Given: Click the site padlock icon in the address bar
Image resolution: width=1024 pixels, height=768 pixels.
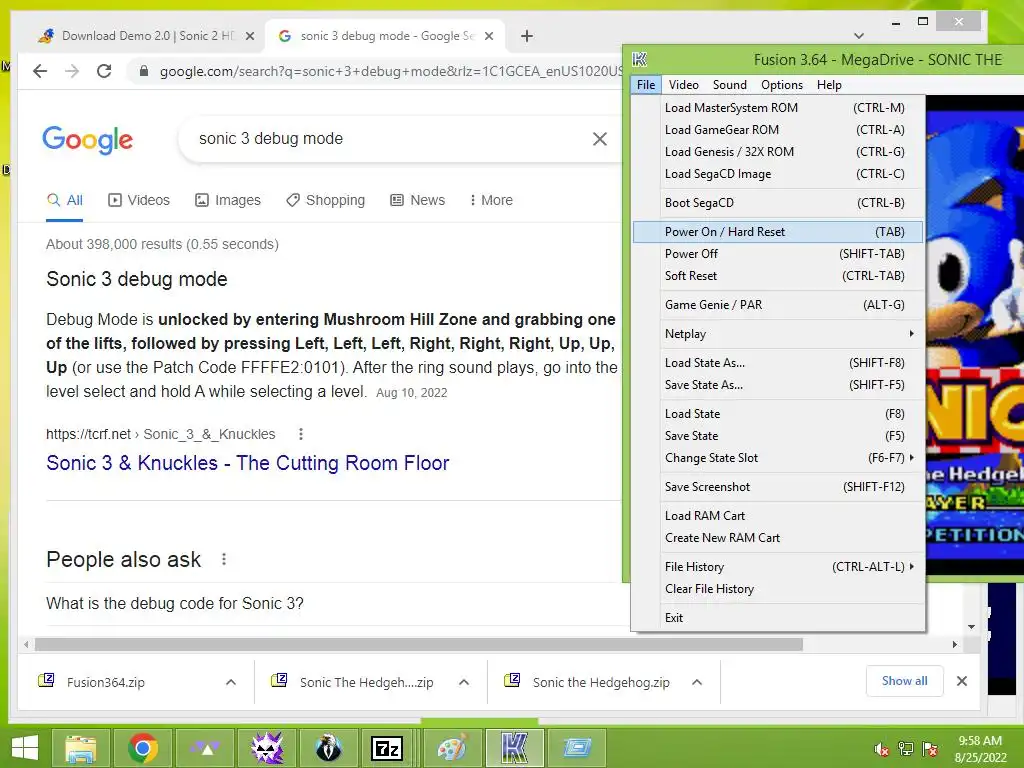Looking at the screenshot, I should tap(144, 71).
